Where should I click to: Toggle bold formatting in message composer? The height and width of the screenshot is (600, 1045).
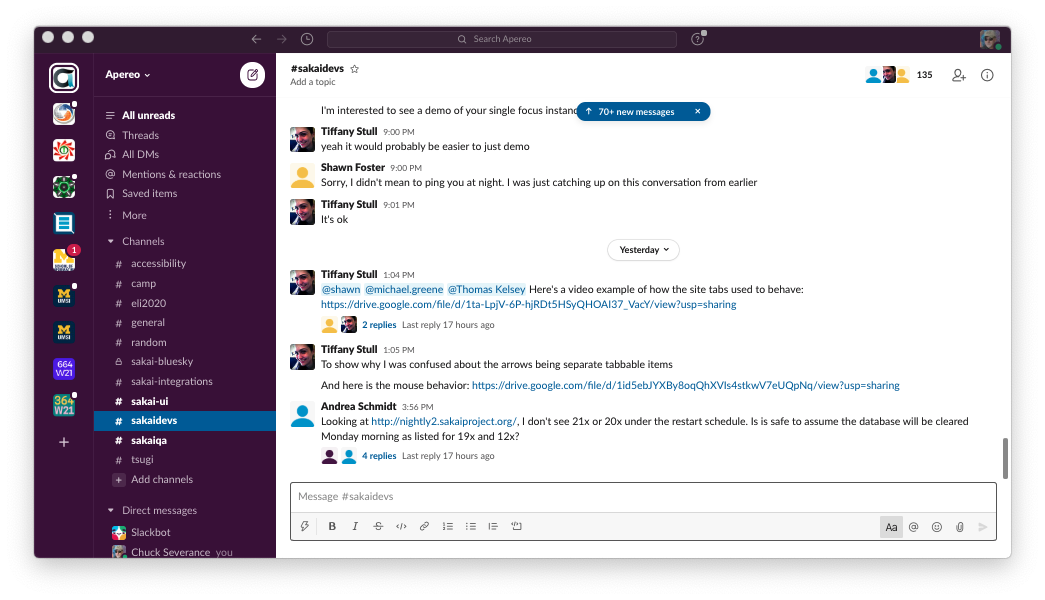pyautogui.click(x=332, y=526)
